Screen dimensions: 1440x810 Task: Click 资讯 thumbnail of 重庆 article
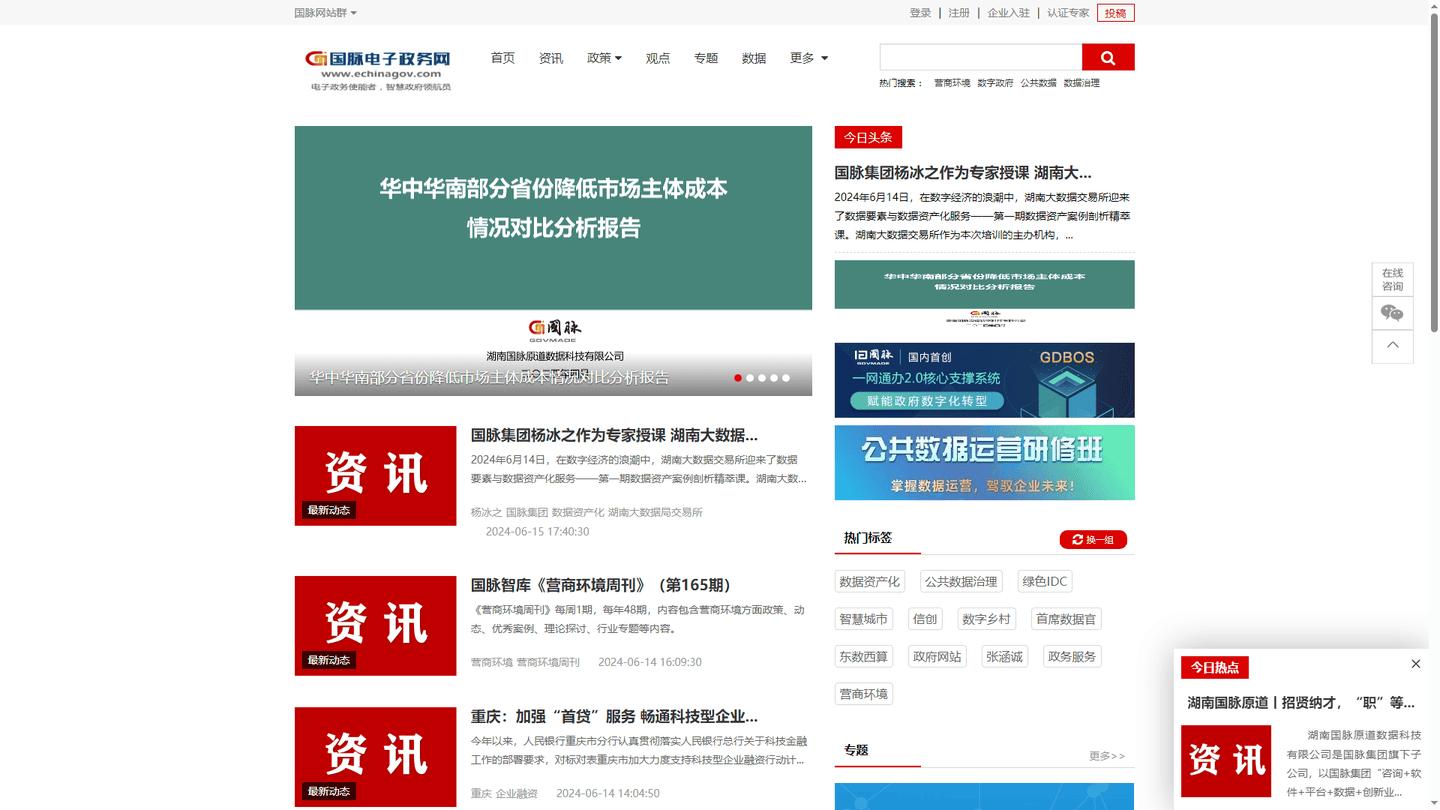tap(376, 757)
